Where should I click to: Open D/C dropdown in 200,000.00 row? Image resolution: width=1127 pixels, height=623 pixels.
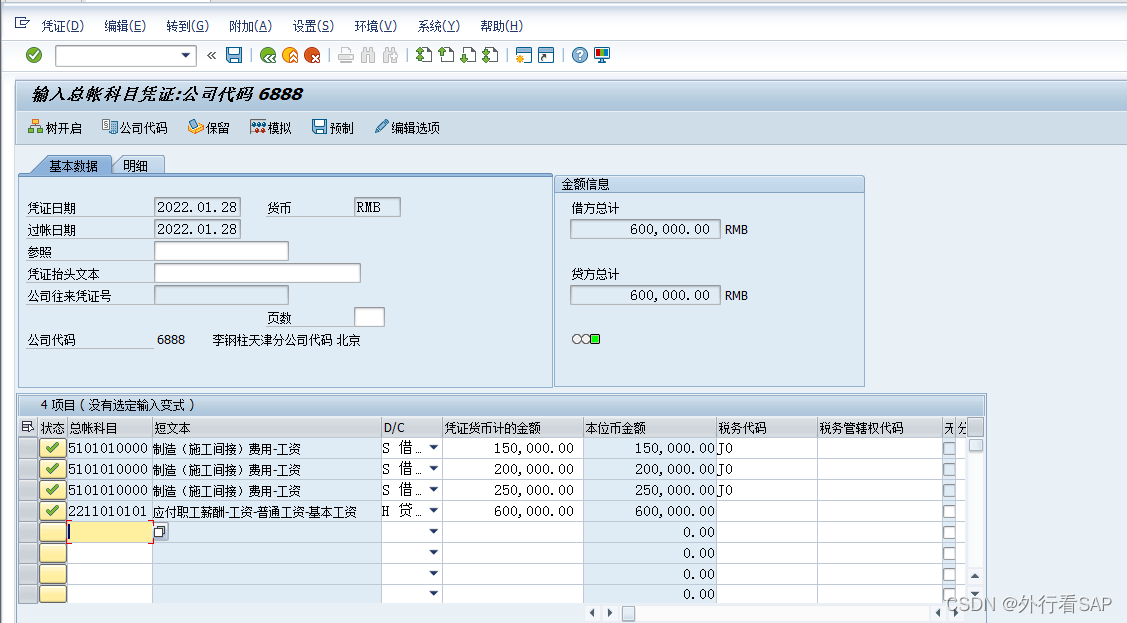[x=433, y=469]
